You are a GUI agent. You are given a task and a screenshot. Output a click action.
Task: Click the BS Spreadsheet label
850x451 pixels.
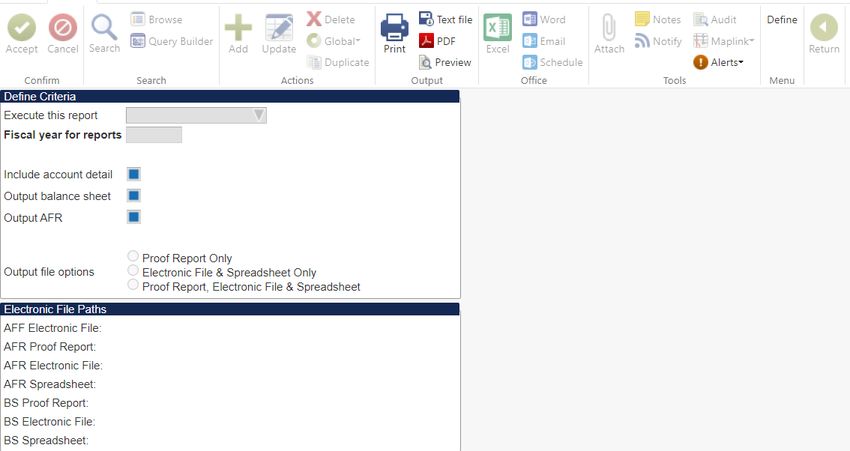[46, 441]
